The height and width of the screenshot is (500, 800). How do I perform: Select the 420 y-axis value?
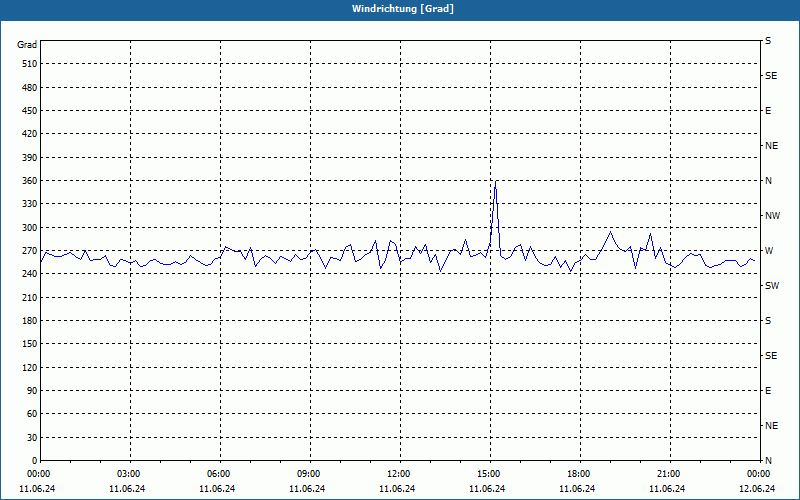pos(30,134)
